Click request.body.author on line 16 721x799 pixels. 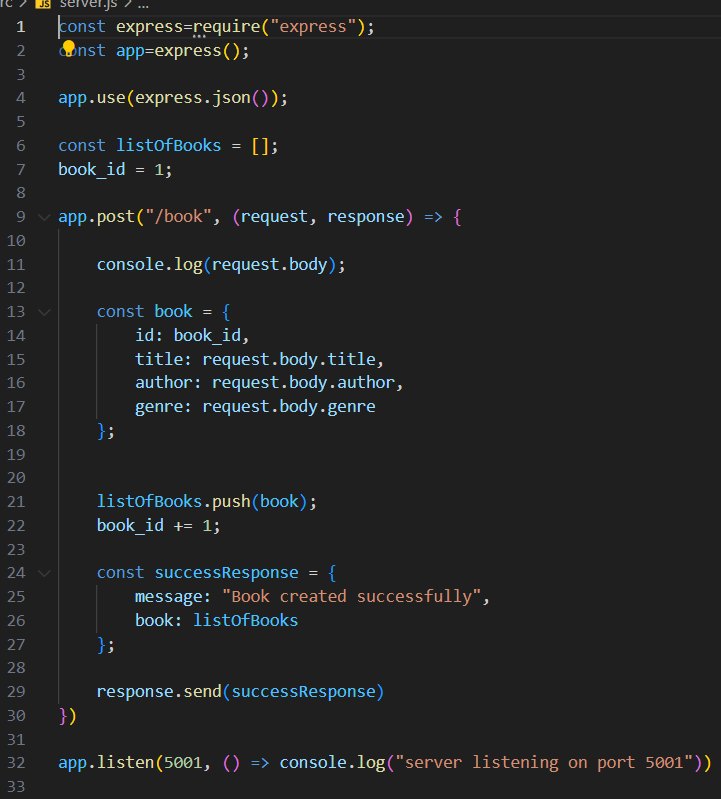304,383
